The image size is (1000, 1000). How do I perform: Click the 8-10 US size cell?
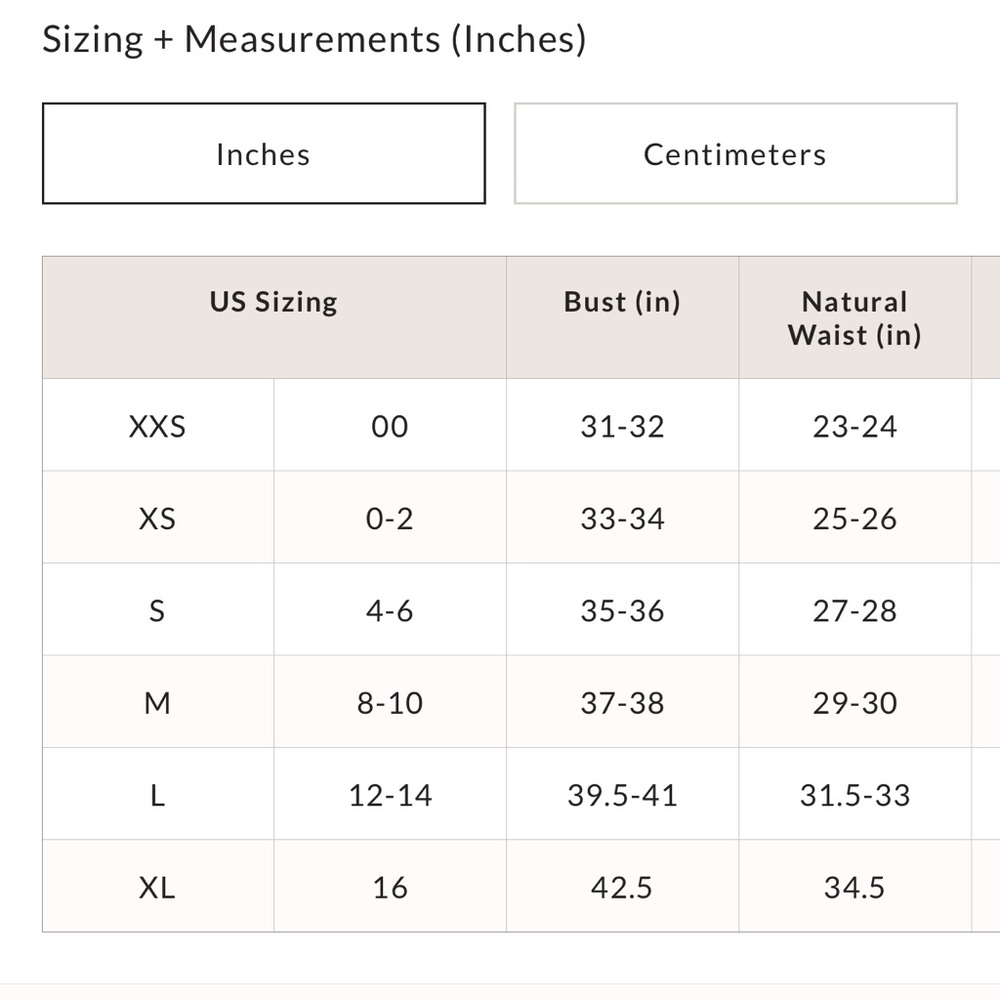tap(390, 702)
